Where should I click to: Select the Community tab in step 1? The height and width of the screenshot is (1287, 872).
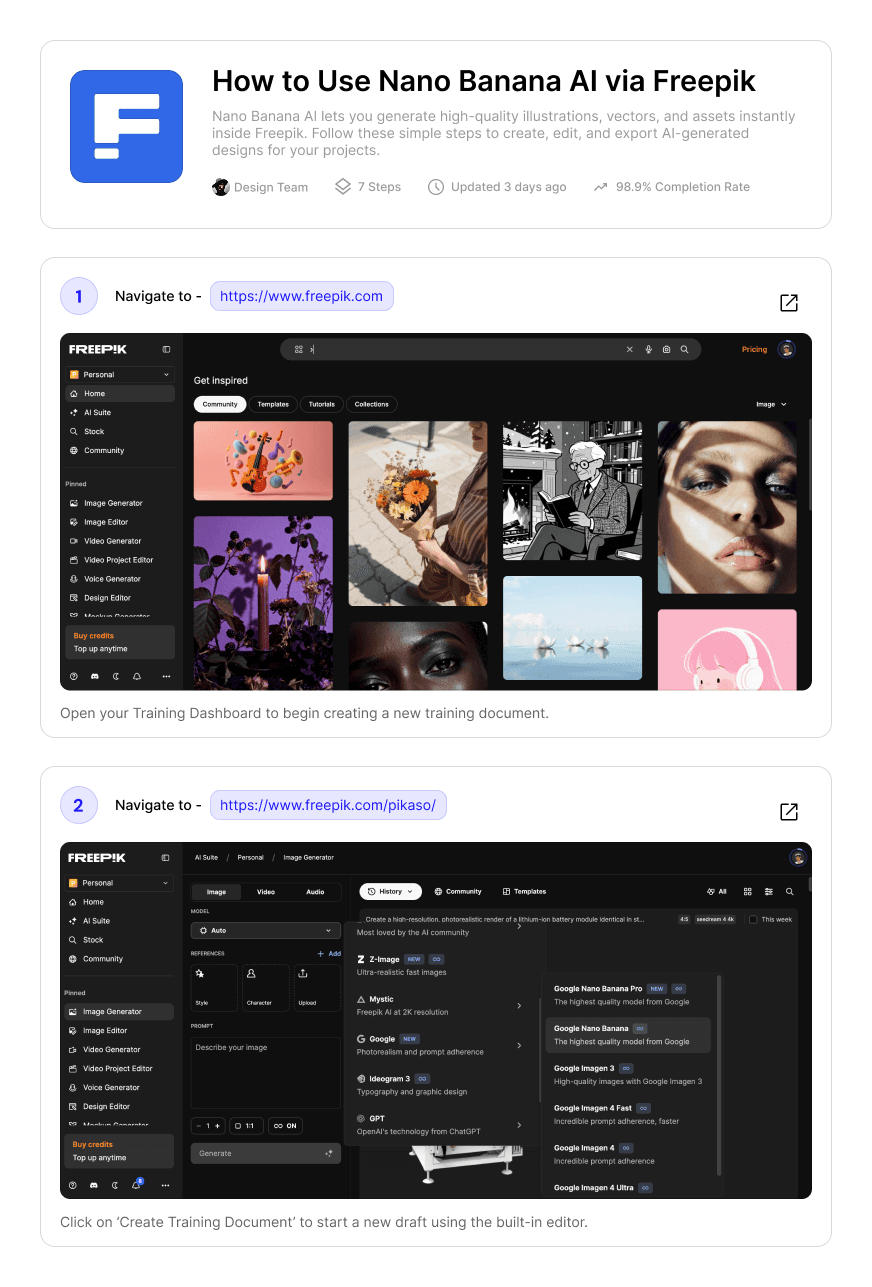[220, 404]
